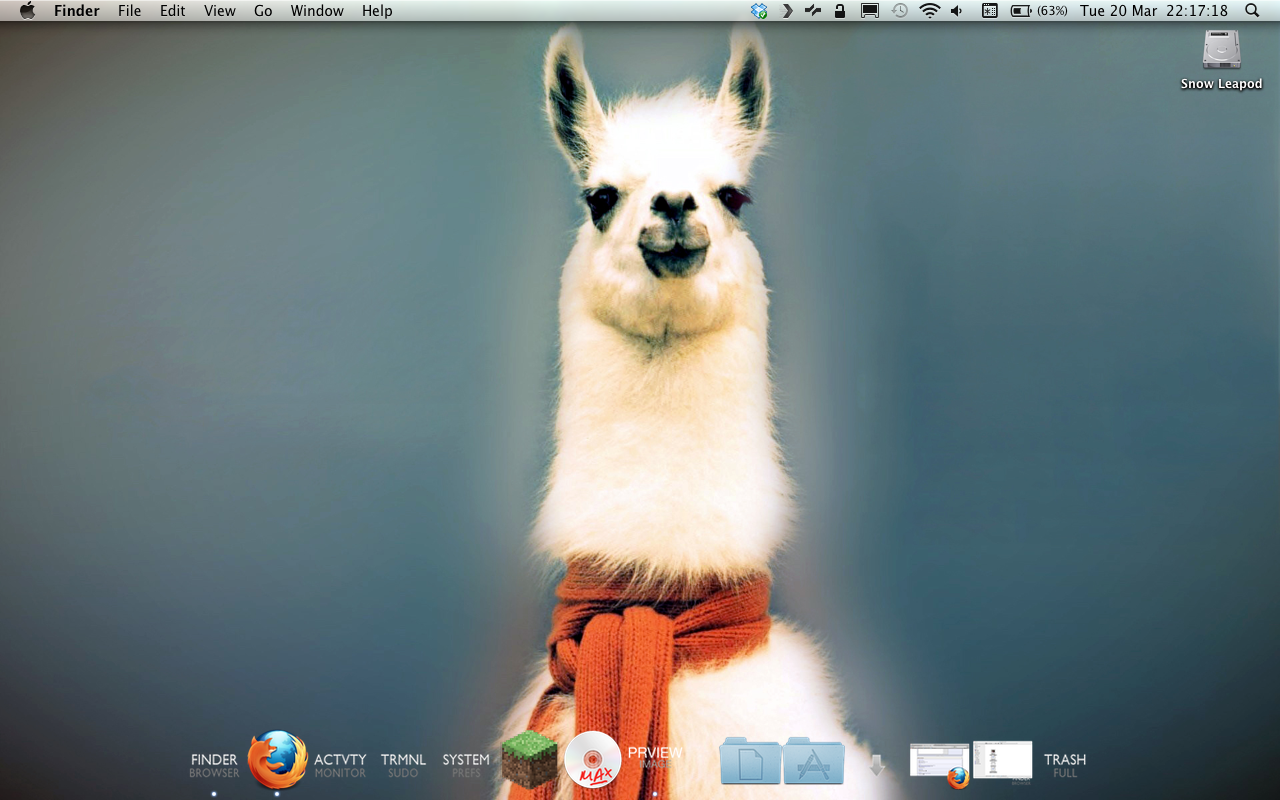Click the padlock menu bar icon
Image resolution: width=1280 pixels, height=800 pixels.
coord(840,11)
